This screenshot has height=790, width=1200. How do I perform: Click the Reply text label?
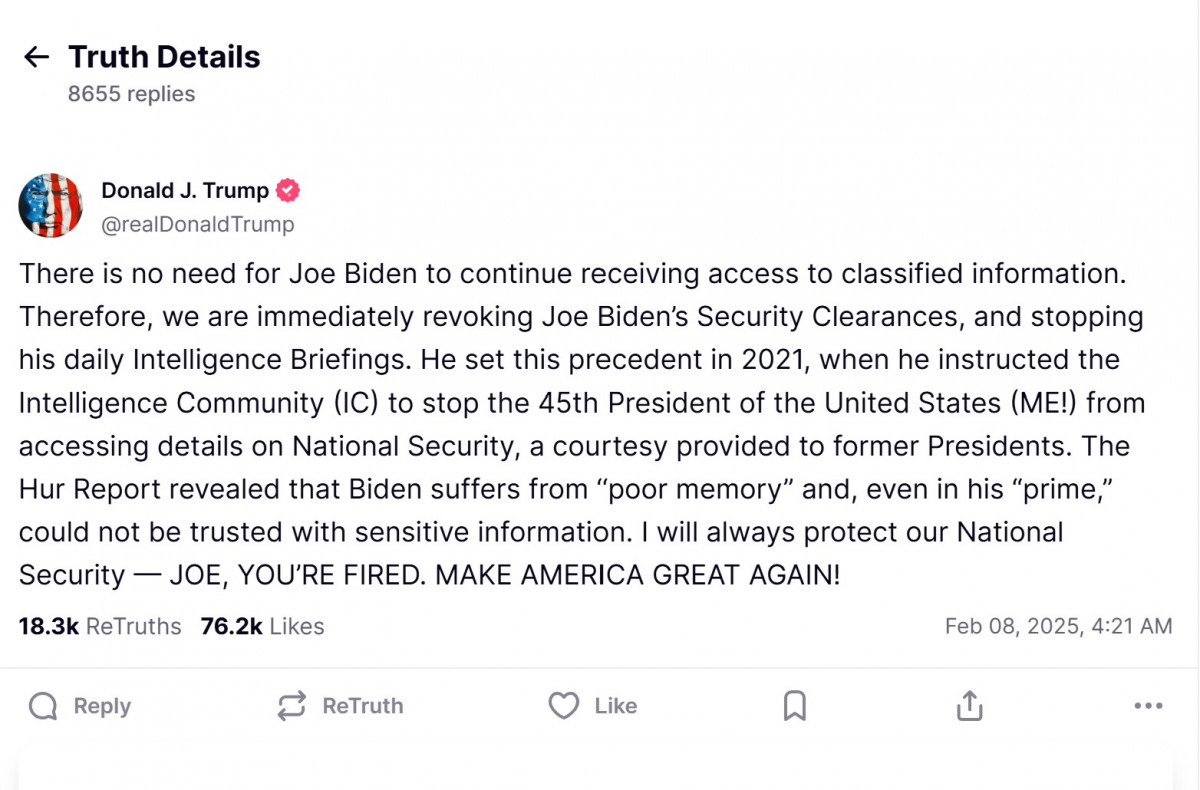(102, 707)
